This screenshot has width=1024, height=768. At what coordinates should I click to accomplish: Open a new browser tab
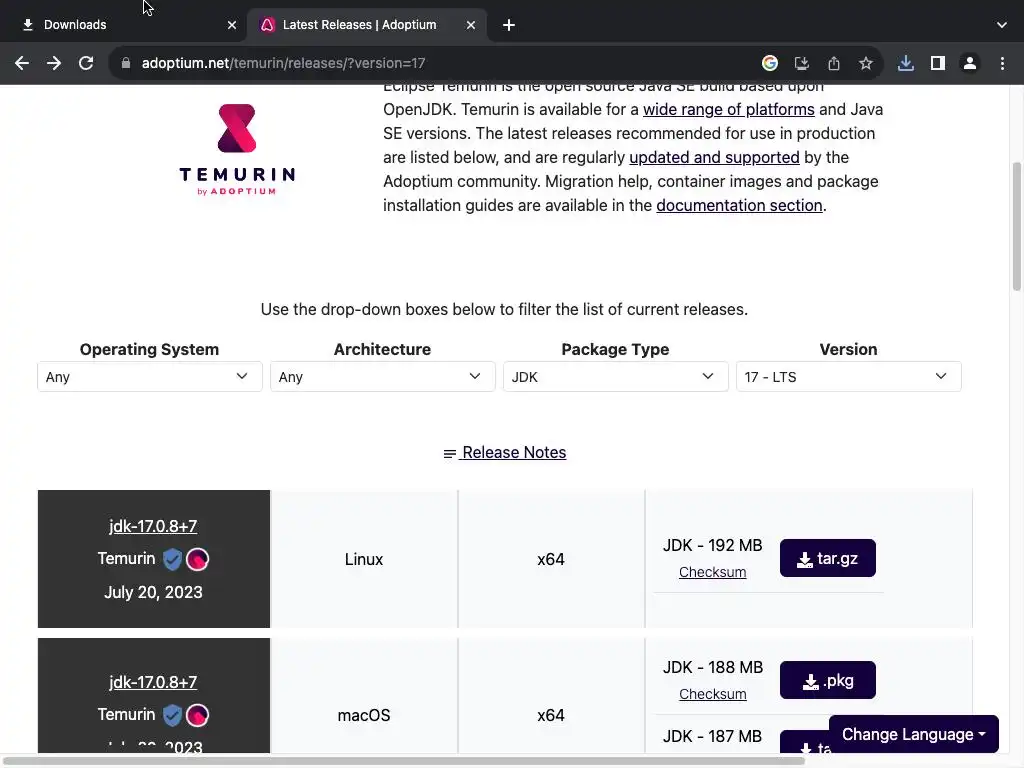click(x=509, y=25)
